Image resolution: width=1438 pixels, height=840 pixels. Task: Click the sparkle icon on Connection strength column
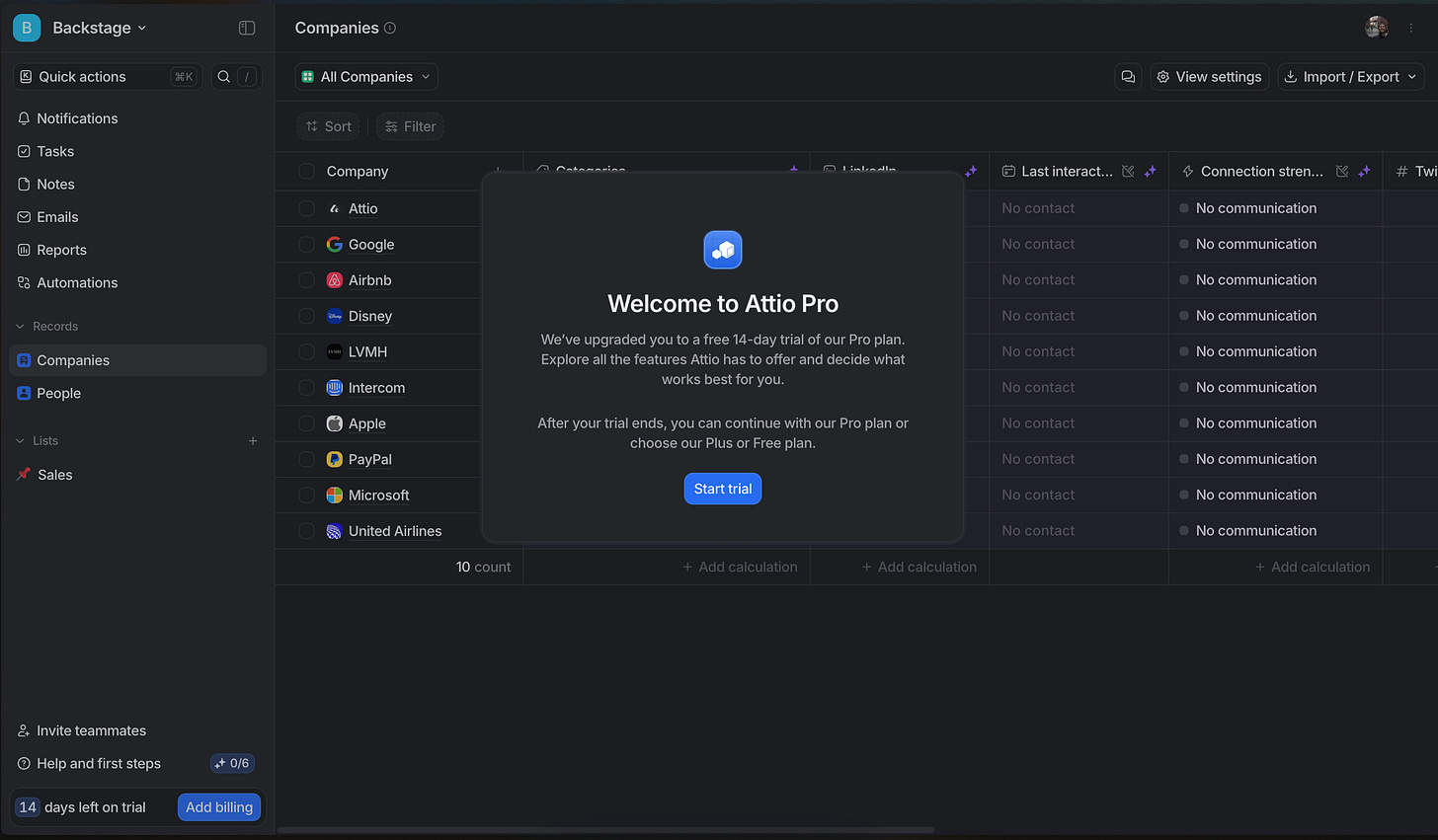pos(1364,171)
